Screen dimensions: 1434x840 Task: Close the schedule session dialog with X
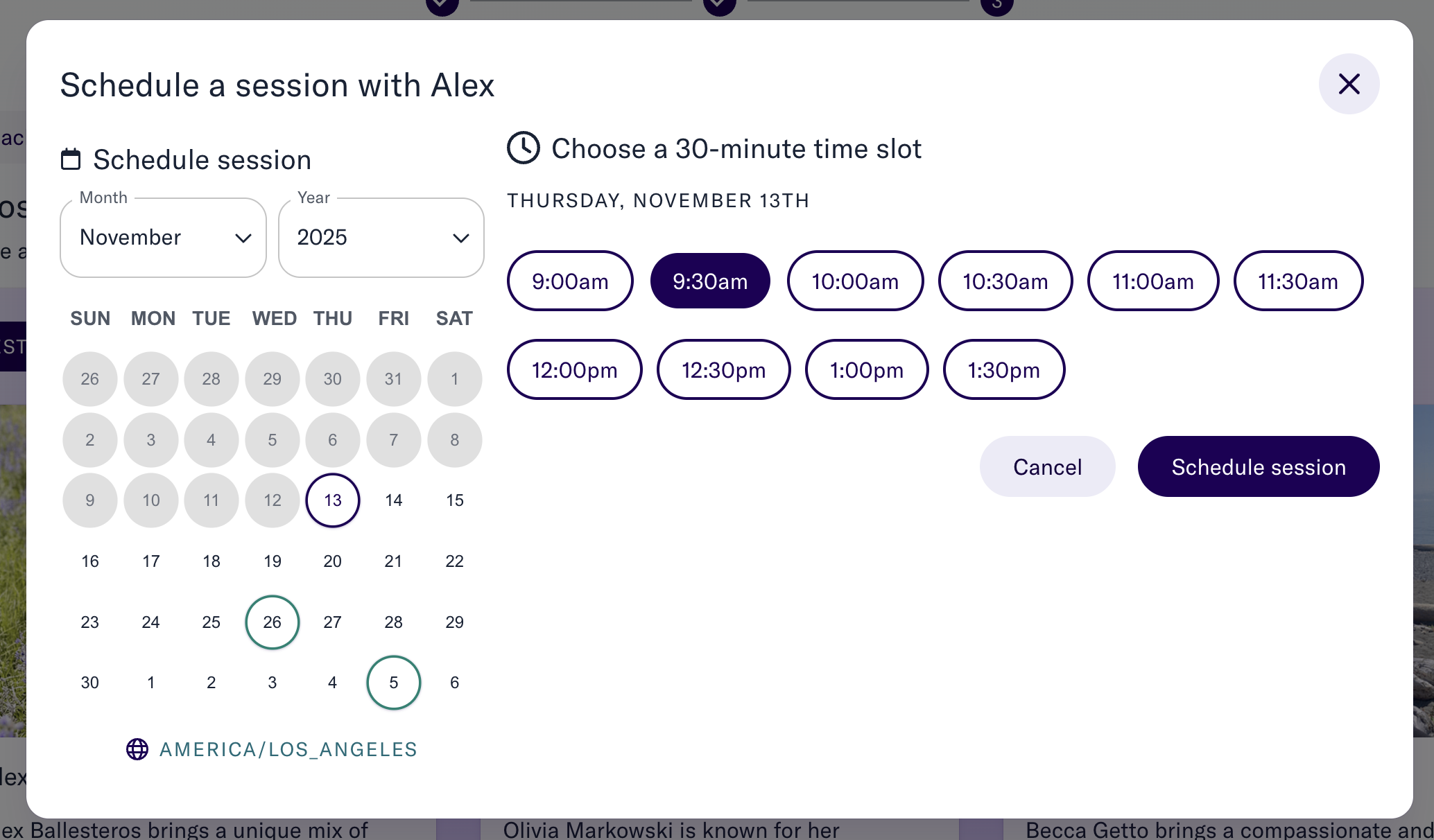(x=1349, y=84)
